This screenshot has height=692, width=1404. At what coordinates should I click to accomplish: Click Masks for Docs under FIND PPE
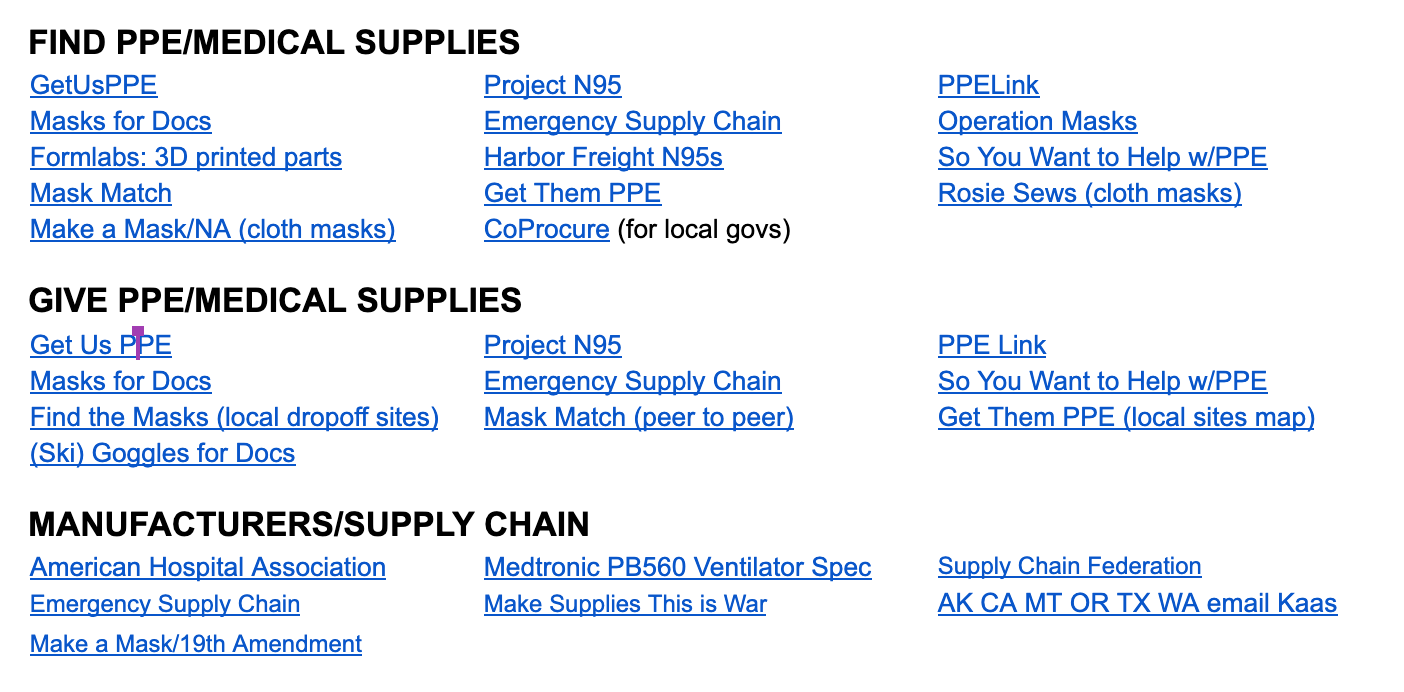[120, 121]
